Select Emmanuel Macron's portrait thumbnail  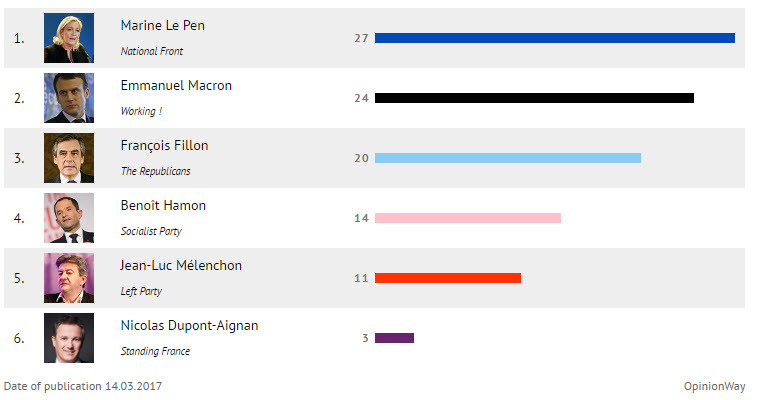point(69,98)
